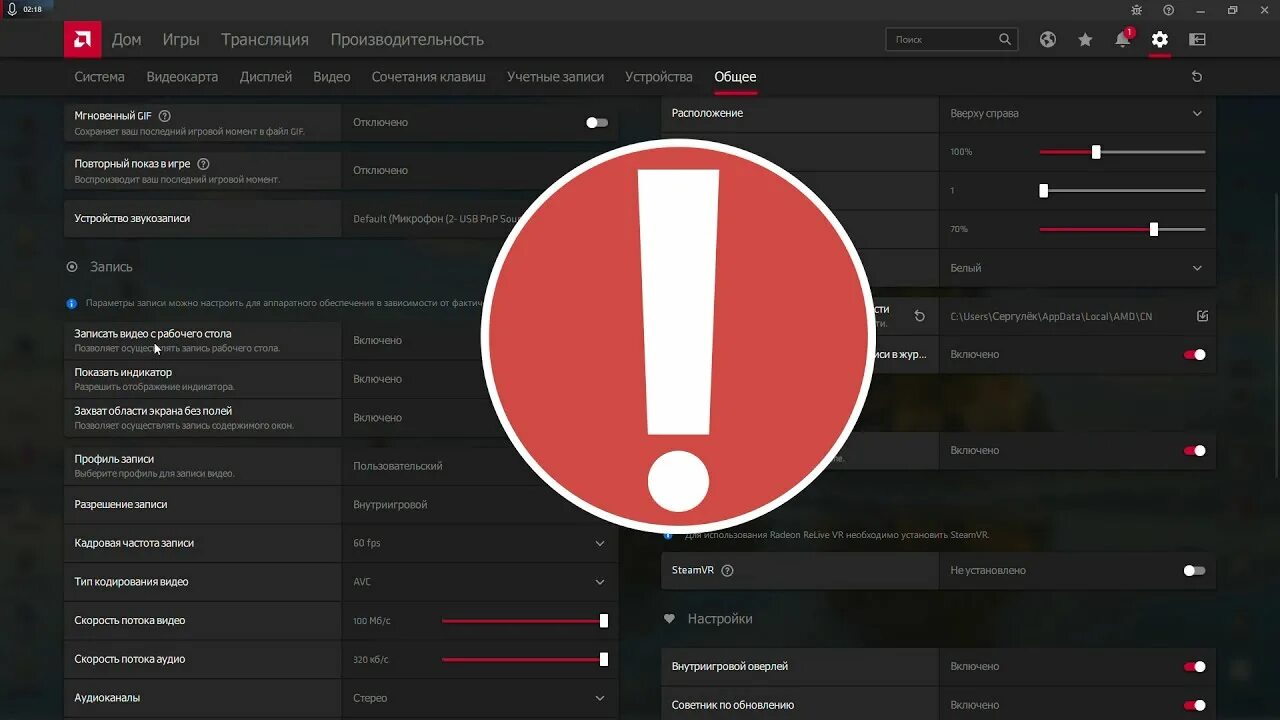Turn off the Внутриигровой оверлей toggle
The image size is (1280, 720).
pos(1194,666)
